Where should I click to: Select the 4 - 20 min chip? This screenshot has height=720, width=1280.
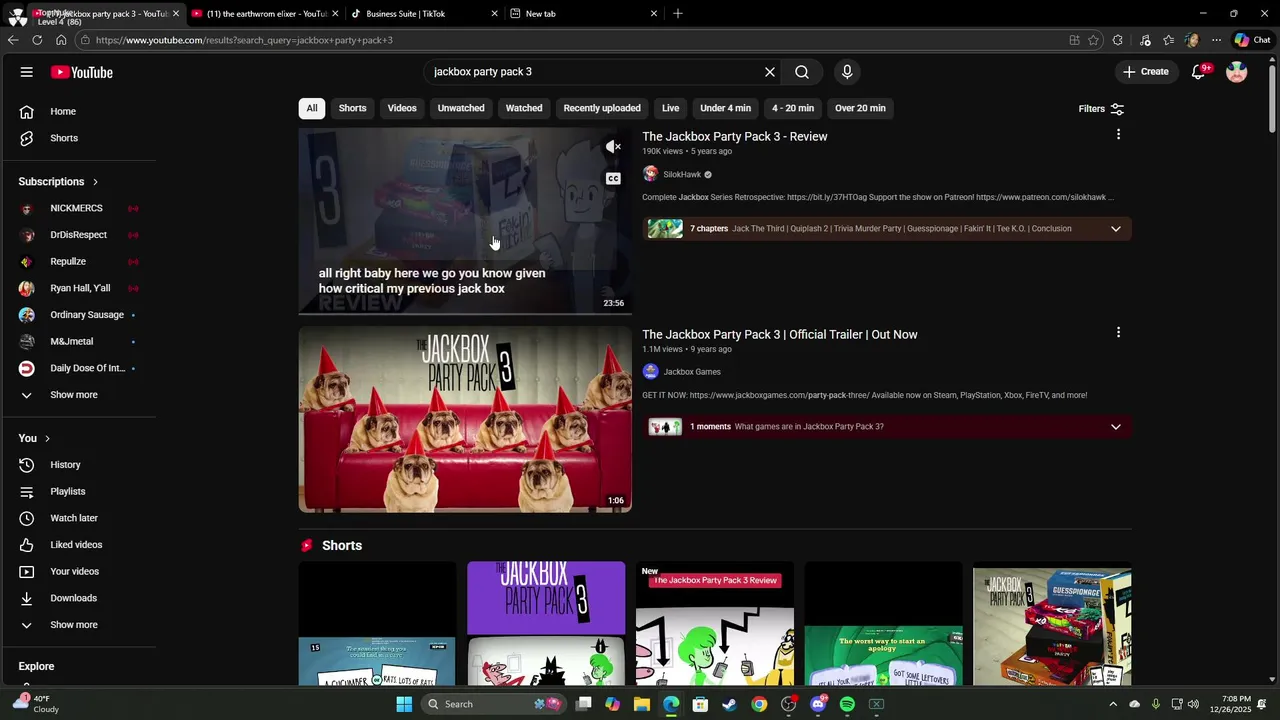pos(793,108)
